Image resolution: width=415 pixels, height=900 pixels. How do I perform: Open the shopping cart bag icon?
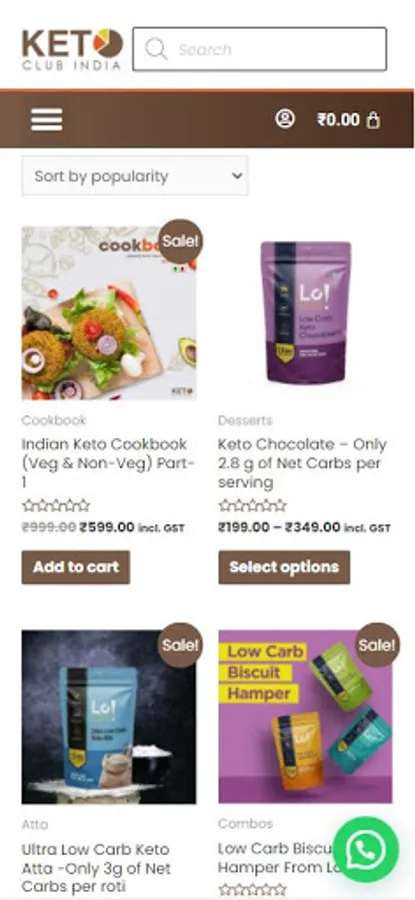pos(373,119)
